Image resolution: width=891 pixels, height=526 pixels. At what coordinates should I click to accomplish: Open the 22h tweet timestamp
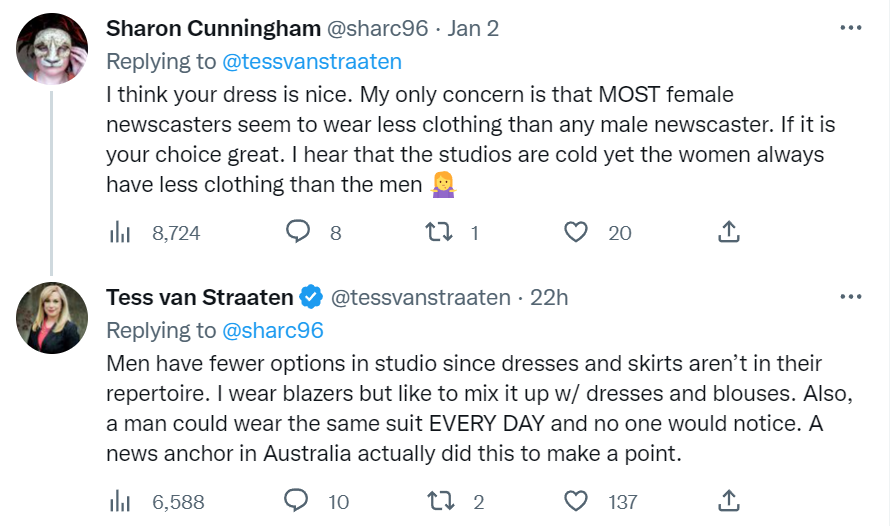click(549, 298)
